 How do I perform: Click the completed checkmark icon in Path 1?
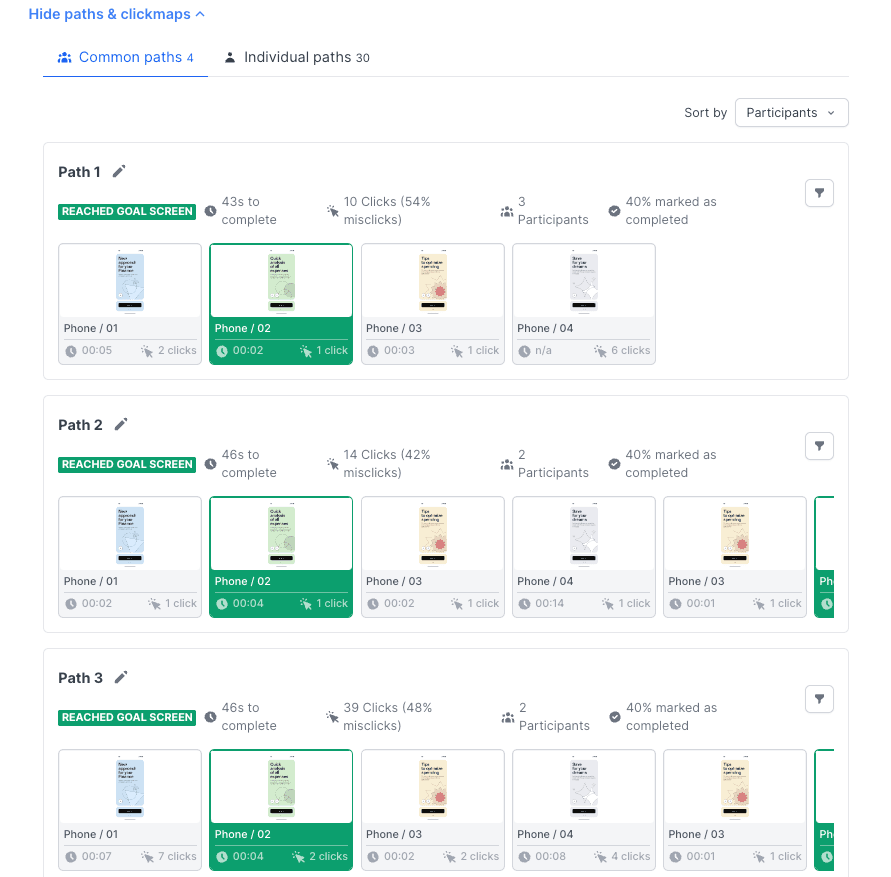(613, 211)
